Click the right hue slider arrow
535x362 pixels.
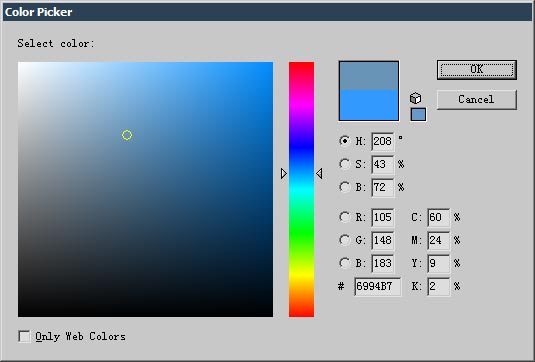click(x=319, y=174)
